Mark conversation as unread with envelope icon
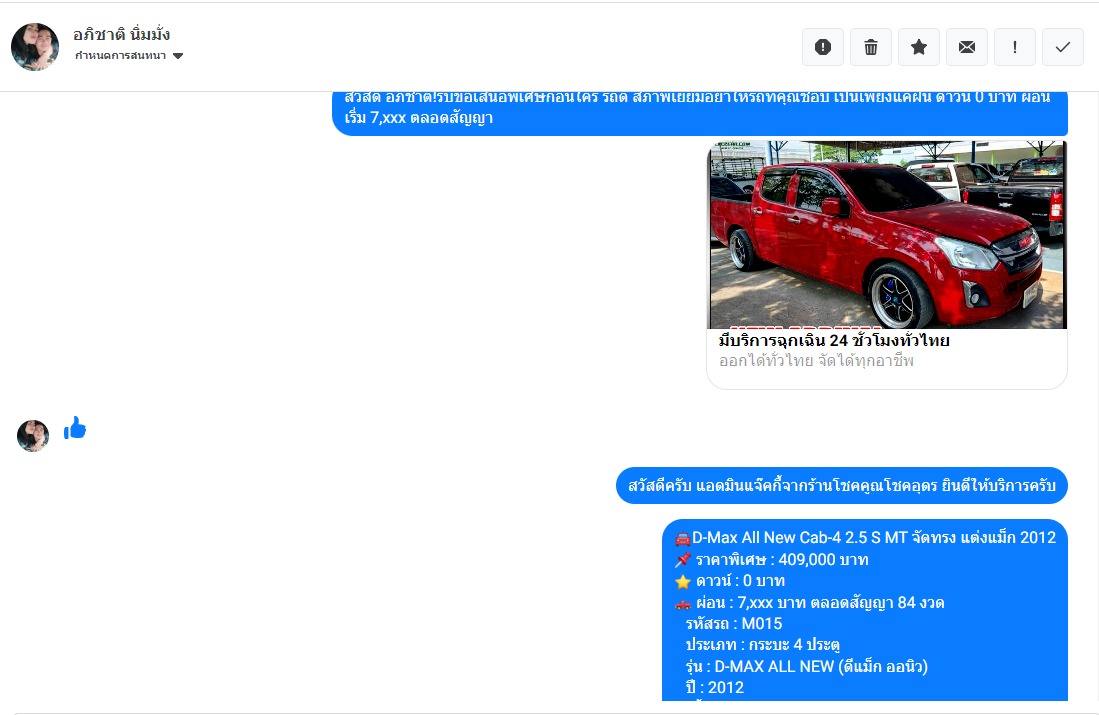1099x715 pixels. coord(967,47)
